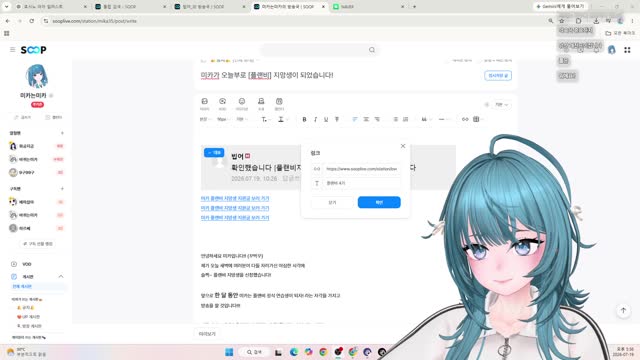
Task: Open a new browser tab
Action: click(x=414, y=7)
